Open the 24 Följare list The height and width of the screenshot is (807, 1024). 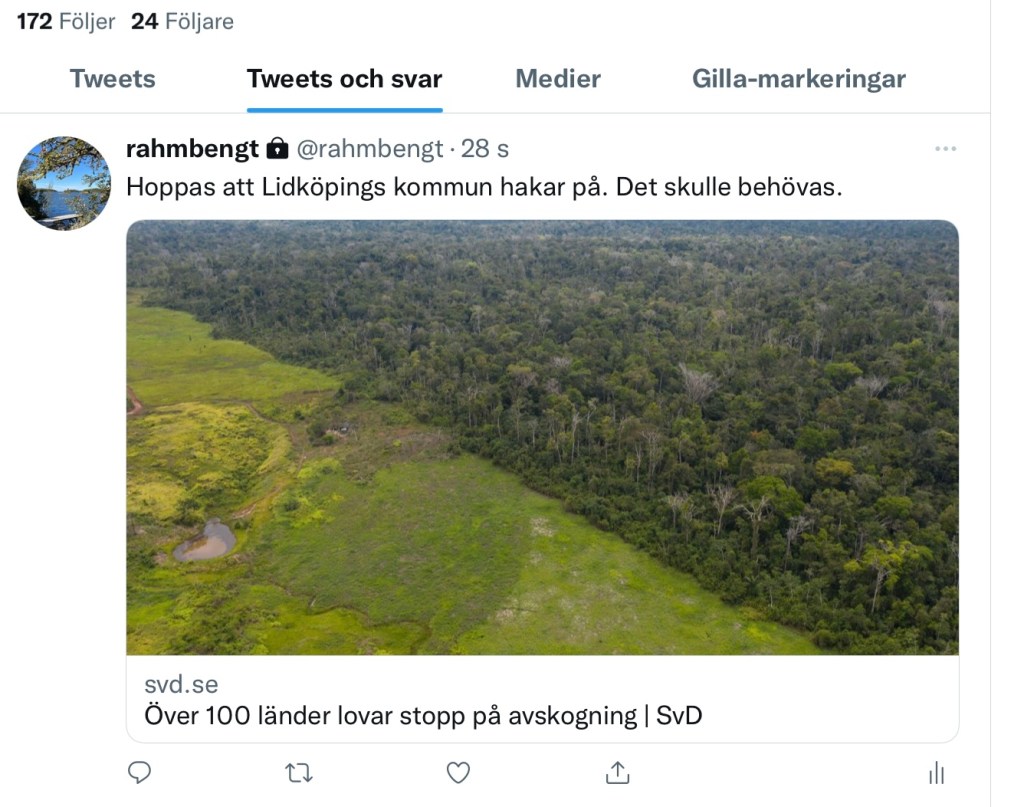182,21
